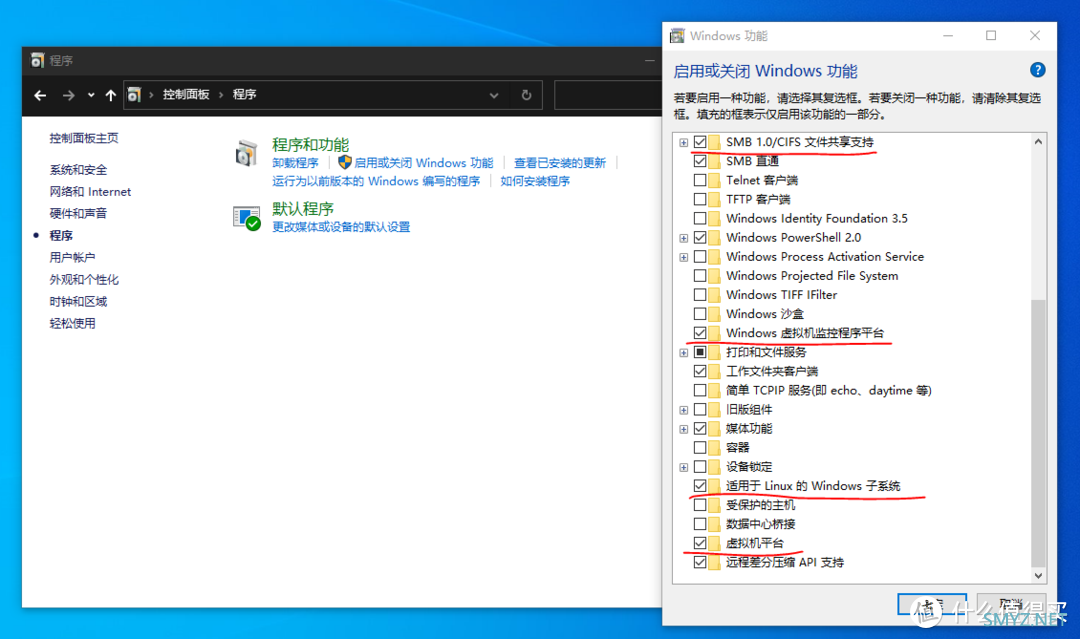The image size is (1080, 639).
Task: Click the 控制面板 breadcrumb in address bar
Action: (186, 94)
